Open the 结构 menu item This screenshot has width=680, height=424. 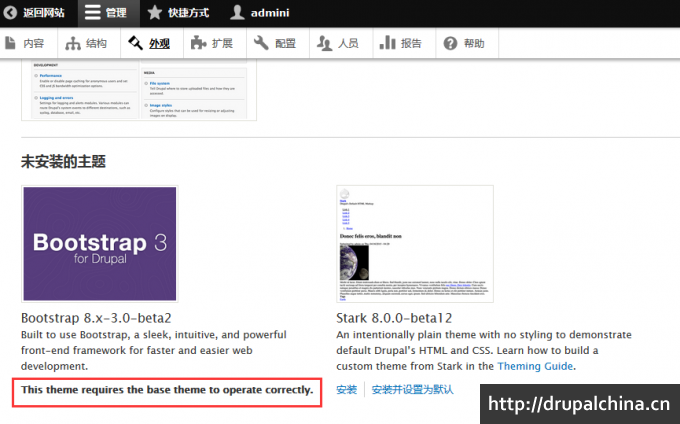coord(96,43)
